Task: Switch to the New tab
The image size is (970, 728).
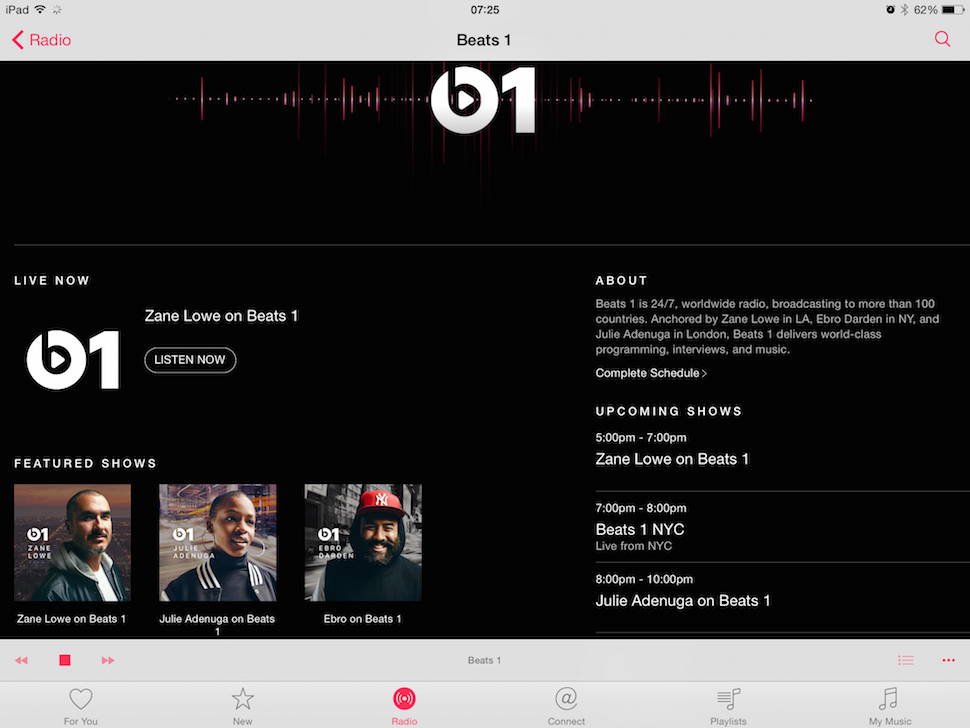Action: [242, 706]
